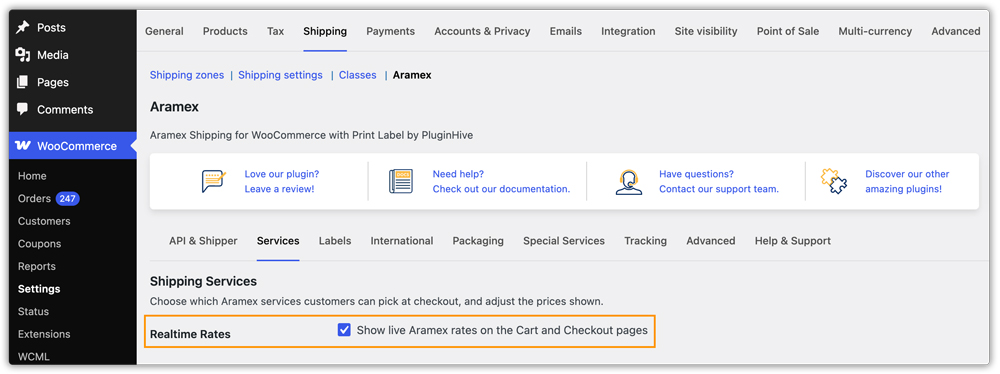Click the Shipping Services heading

click(x=203, y=281)
